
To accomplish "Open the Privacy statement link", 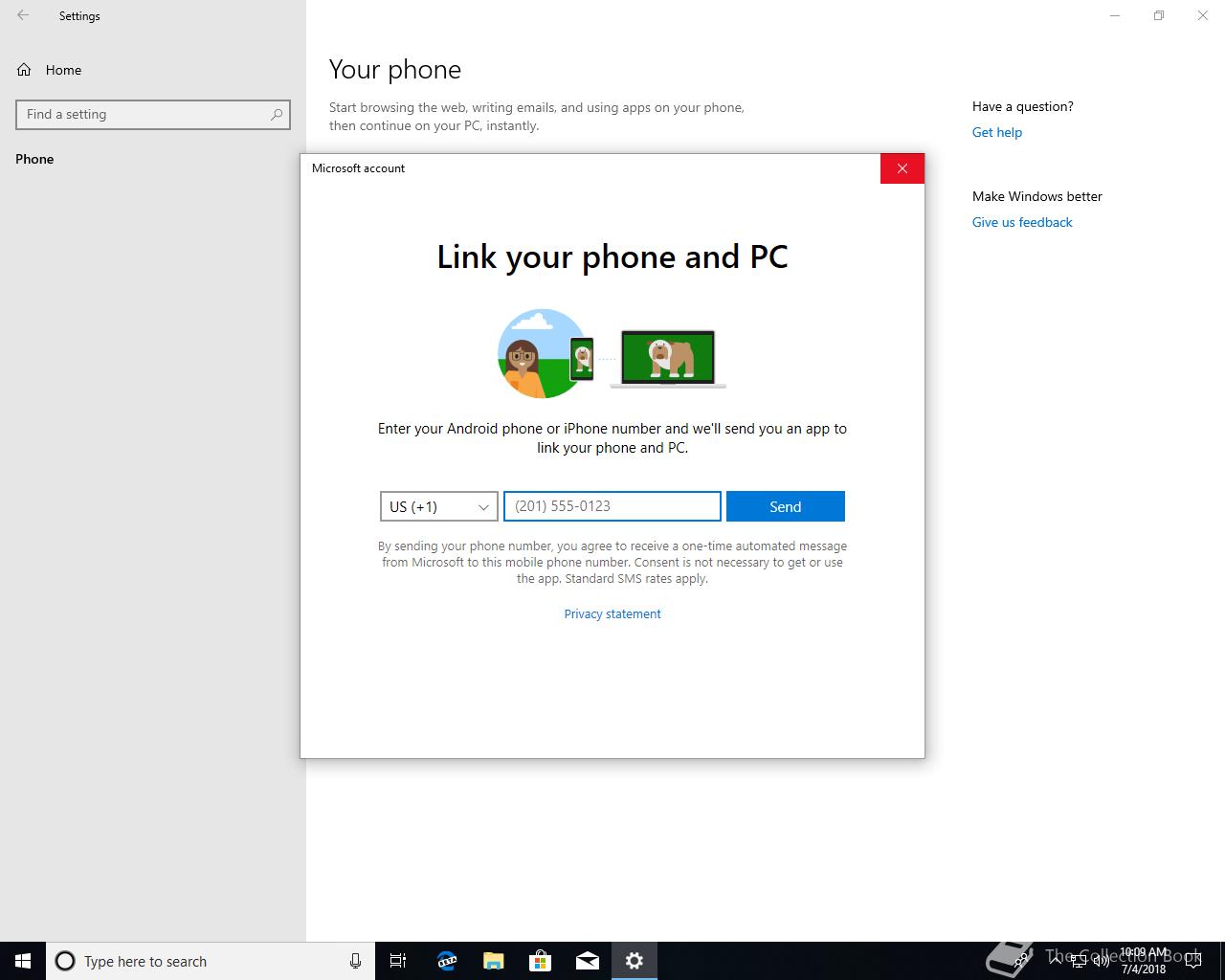I will click(612, 614).
